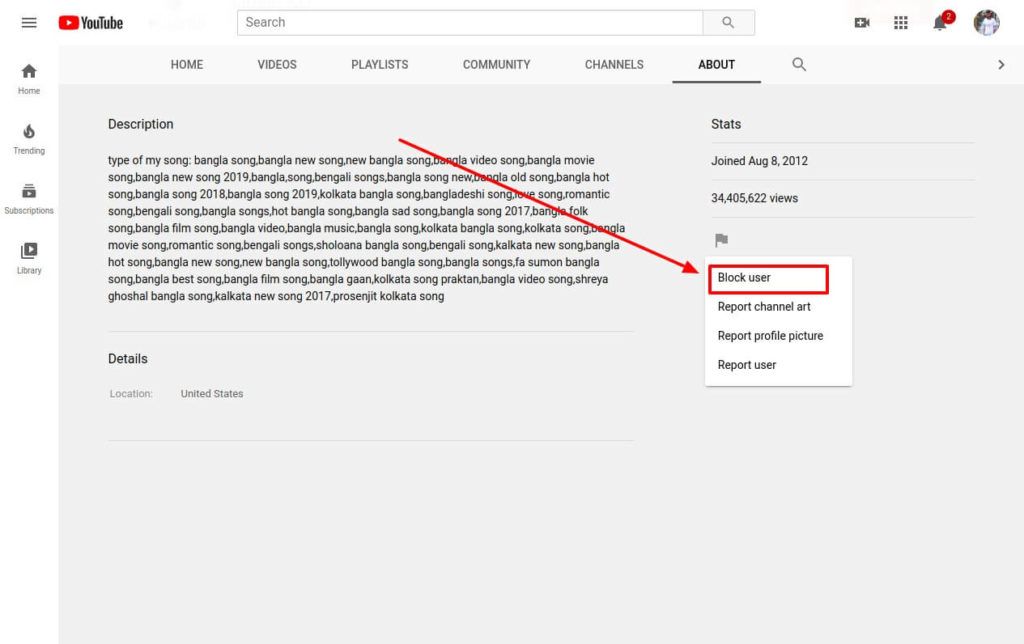The width and height of the screenshot is (1024, 644).
Task: Select Home in the sidebar
Action: [28, 76]
